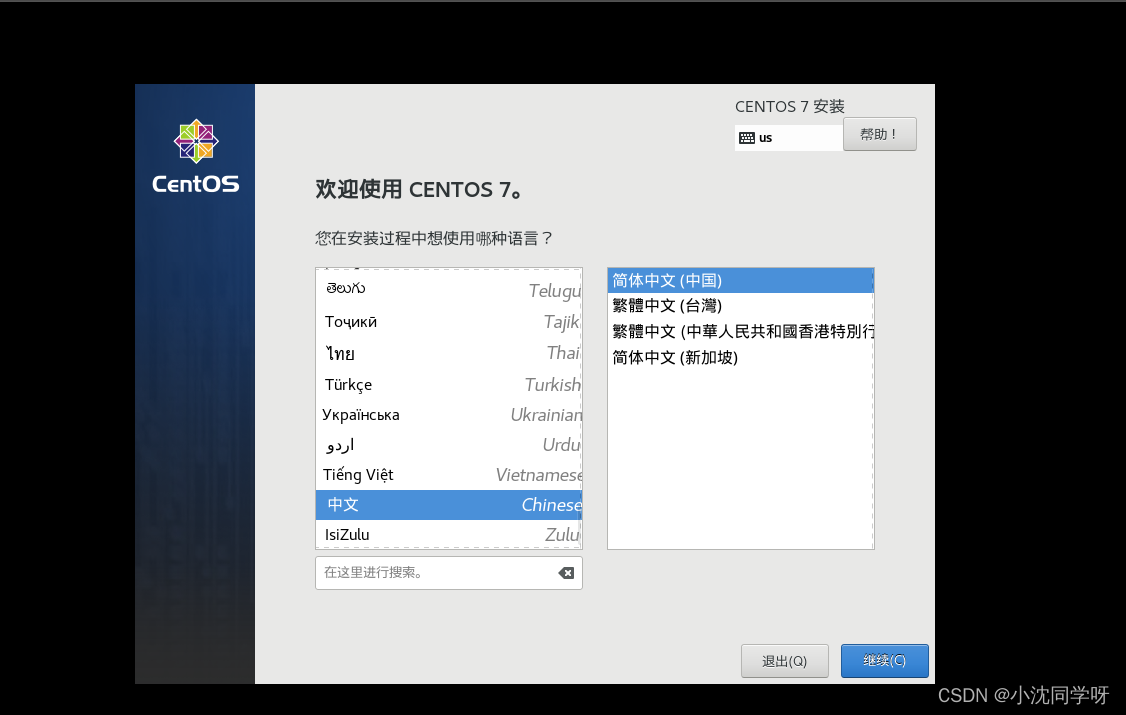Choose Türkçe Turkish language
This screenshot has height=715, width=1126.
[449, 384]
